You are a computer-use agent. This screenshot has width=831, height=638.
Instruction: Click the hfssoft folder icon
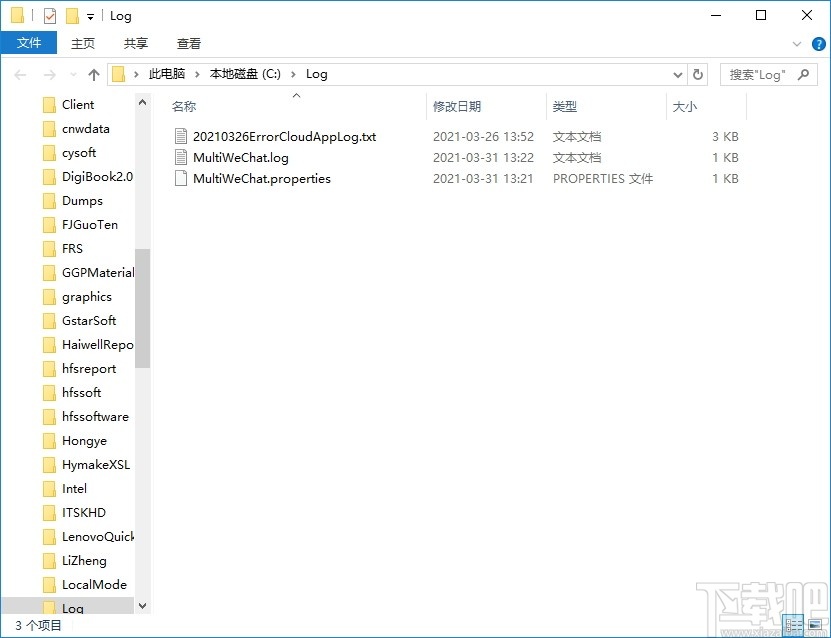click(49, 393)
